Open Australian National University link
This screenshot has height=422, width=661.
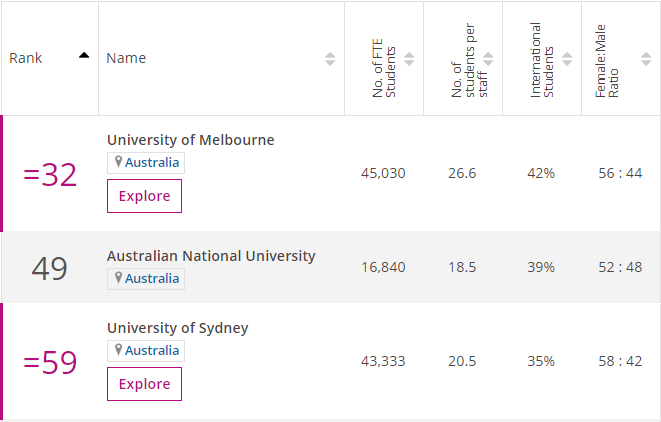(x=211, y=256)
